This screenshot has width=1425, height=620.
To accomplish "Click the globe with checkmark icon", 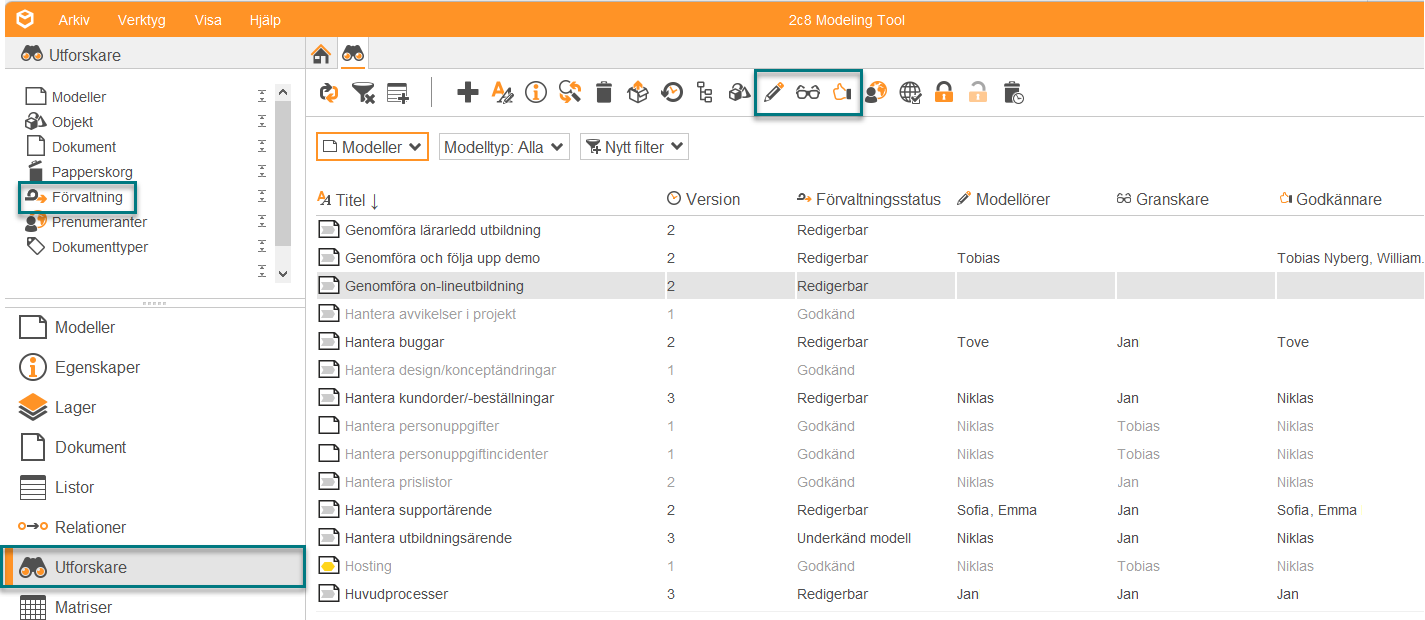I will coord(910,93).
